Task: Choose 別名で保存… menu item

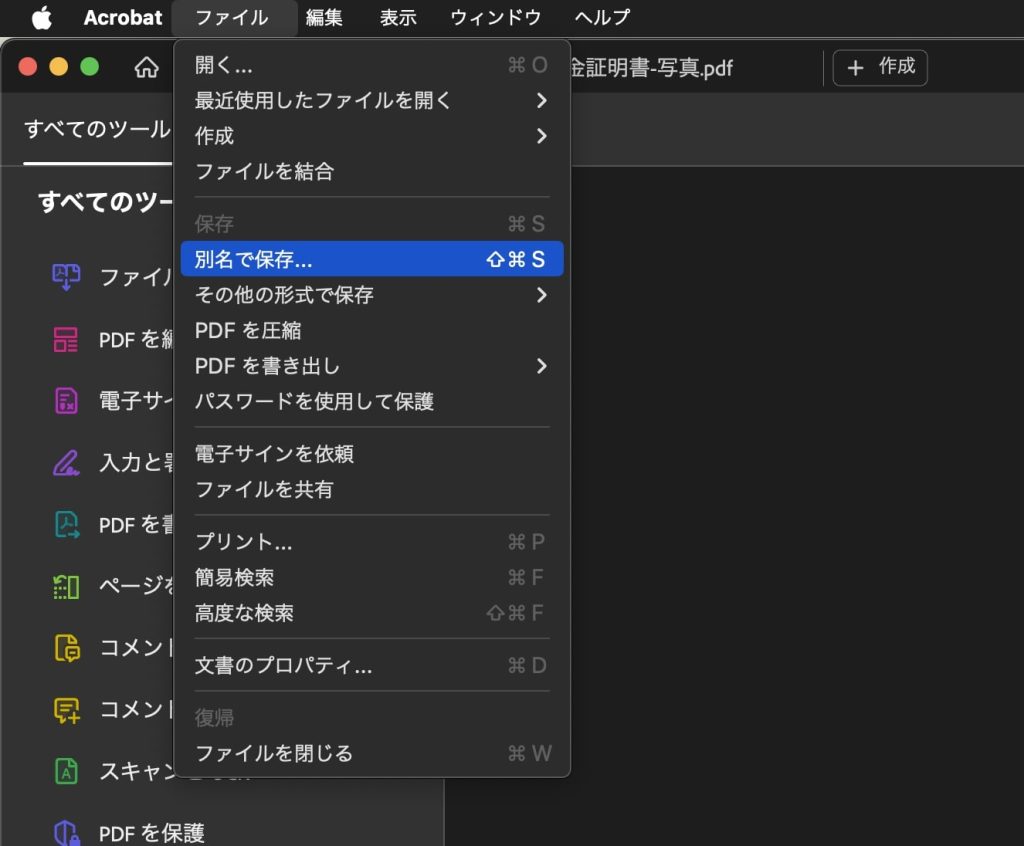Action: click(x=372, y=259)
